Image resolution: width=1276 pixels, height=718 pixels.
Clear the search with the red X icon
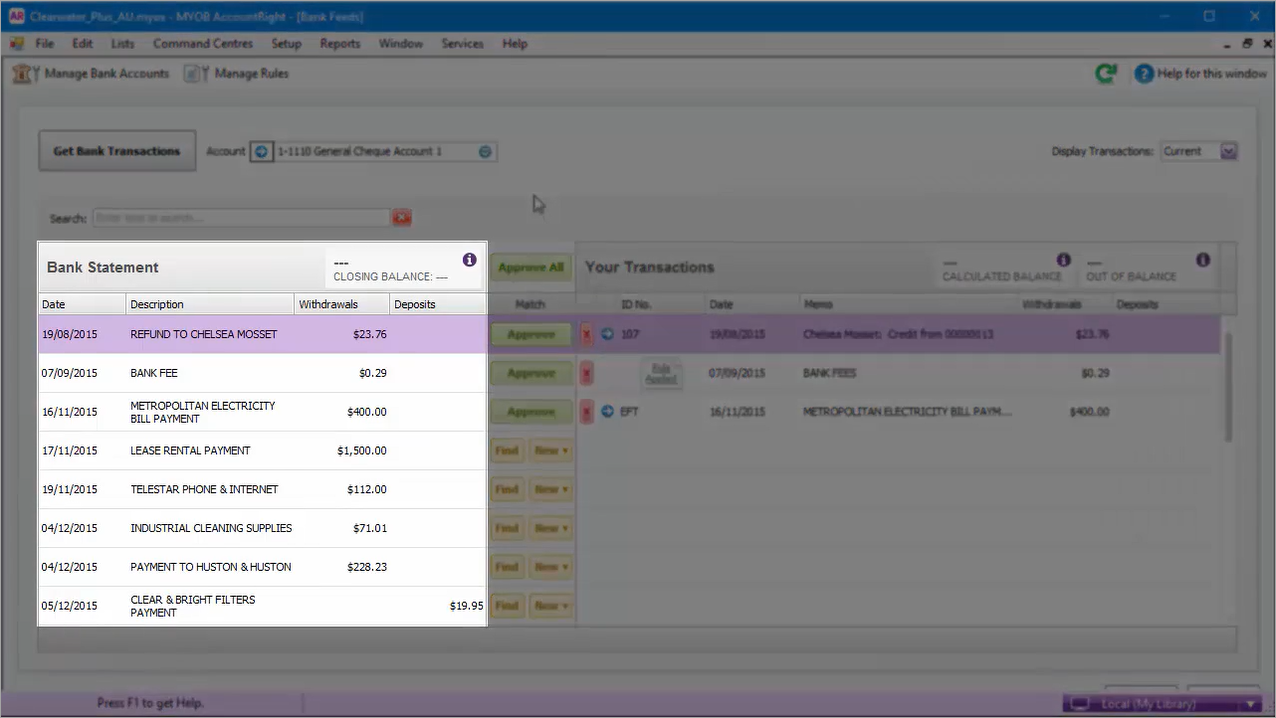(402, 218)
